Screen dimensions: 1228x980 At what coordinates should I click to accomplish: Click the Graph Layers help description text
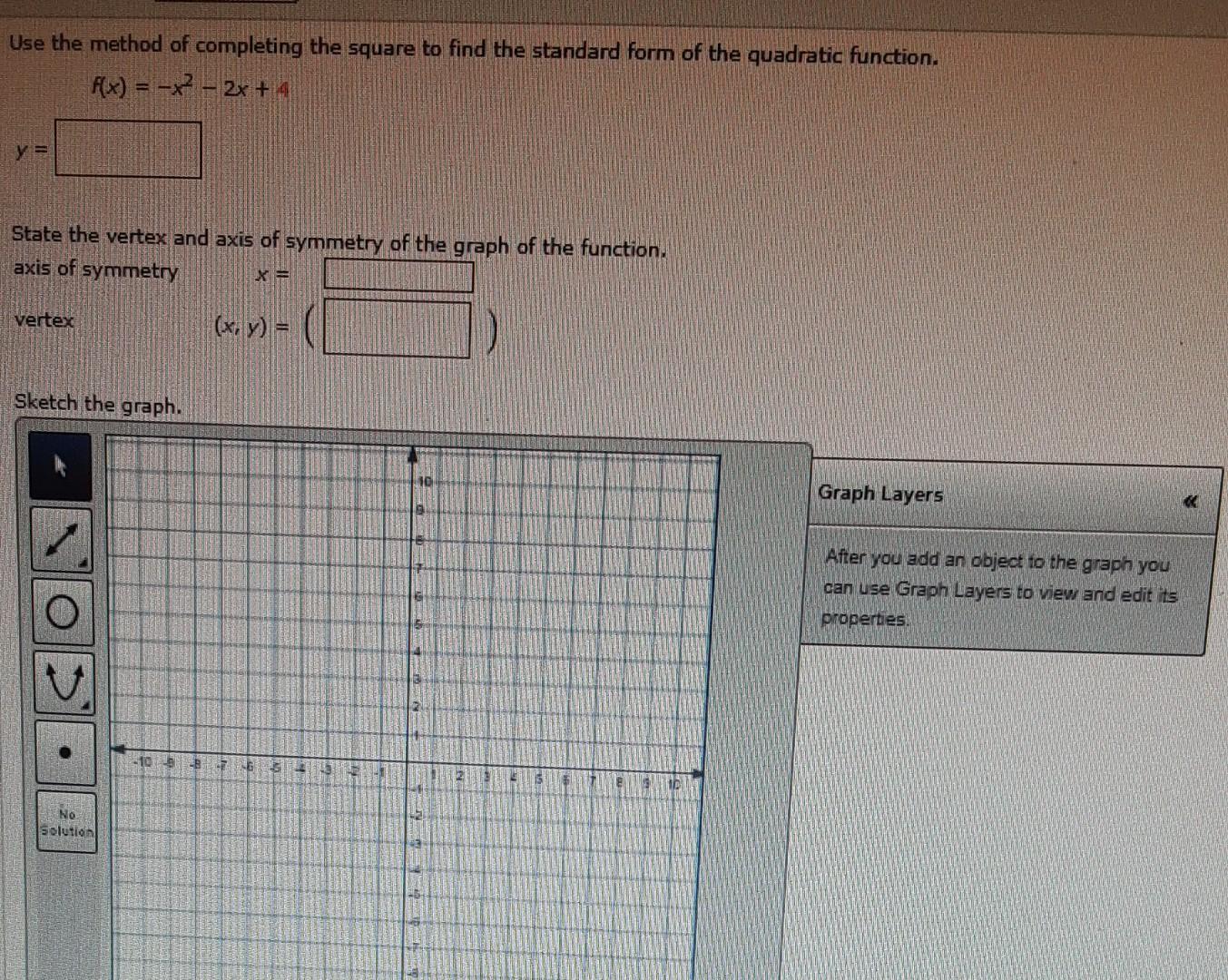click(999, 589)
